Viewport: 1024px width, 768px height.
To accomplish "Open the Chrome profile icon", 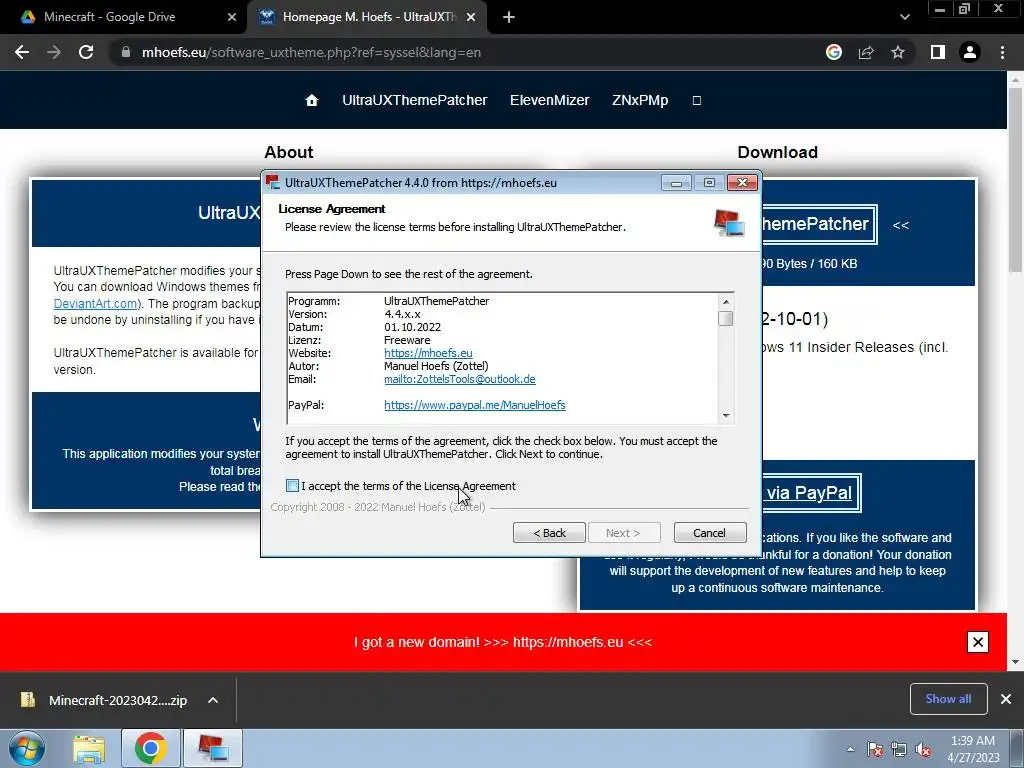I will [x=970, y=52].
